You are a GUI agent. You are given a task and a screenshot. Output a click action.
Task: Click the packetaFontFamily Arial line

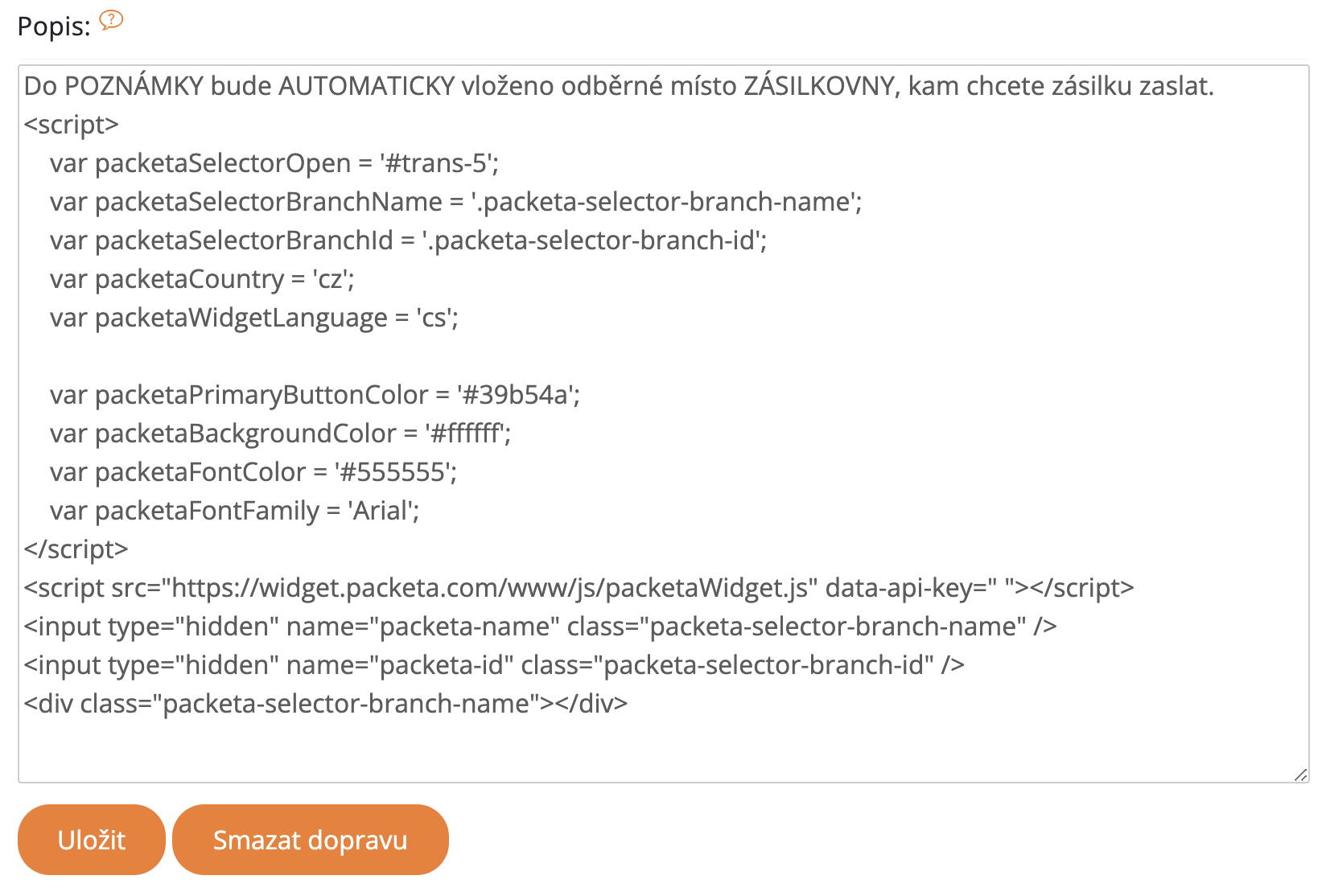pyautogui.click(x=384, y=511)
